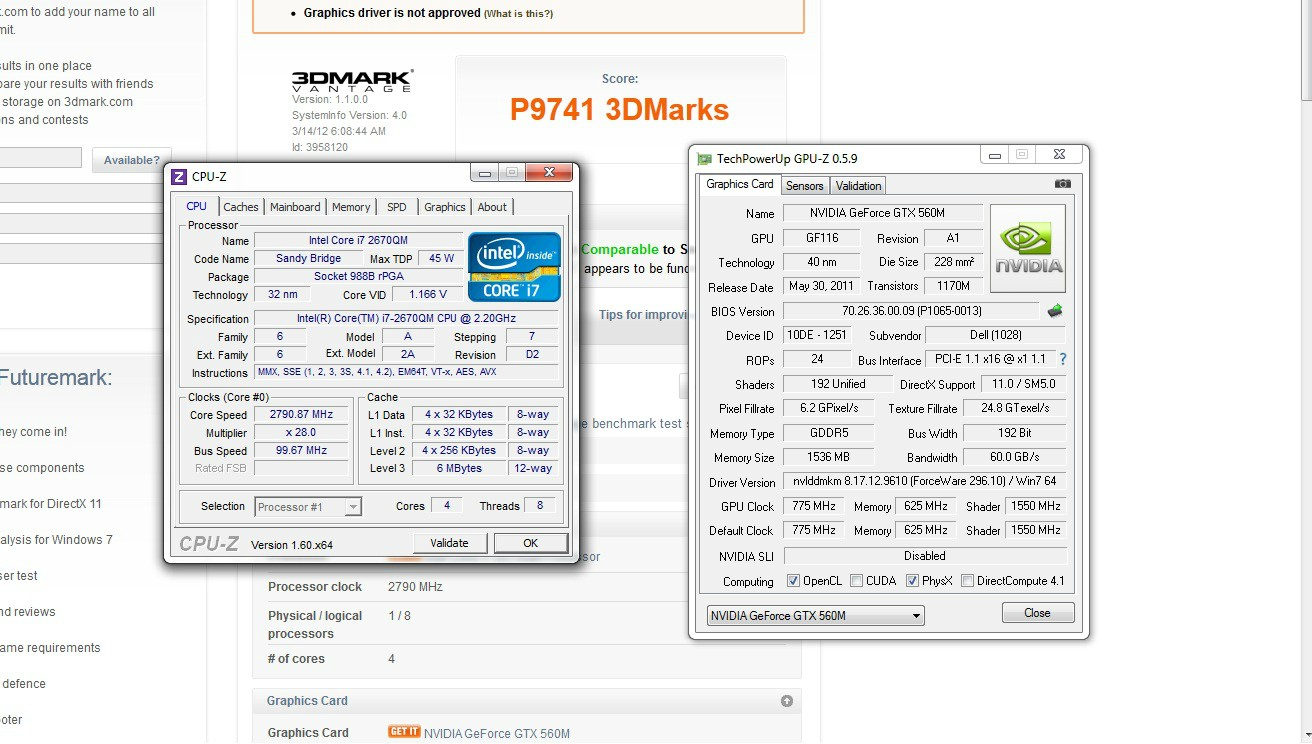Click the Multiplier value x 28.0
1312x744 pixels.
pos(301,433)
